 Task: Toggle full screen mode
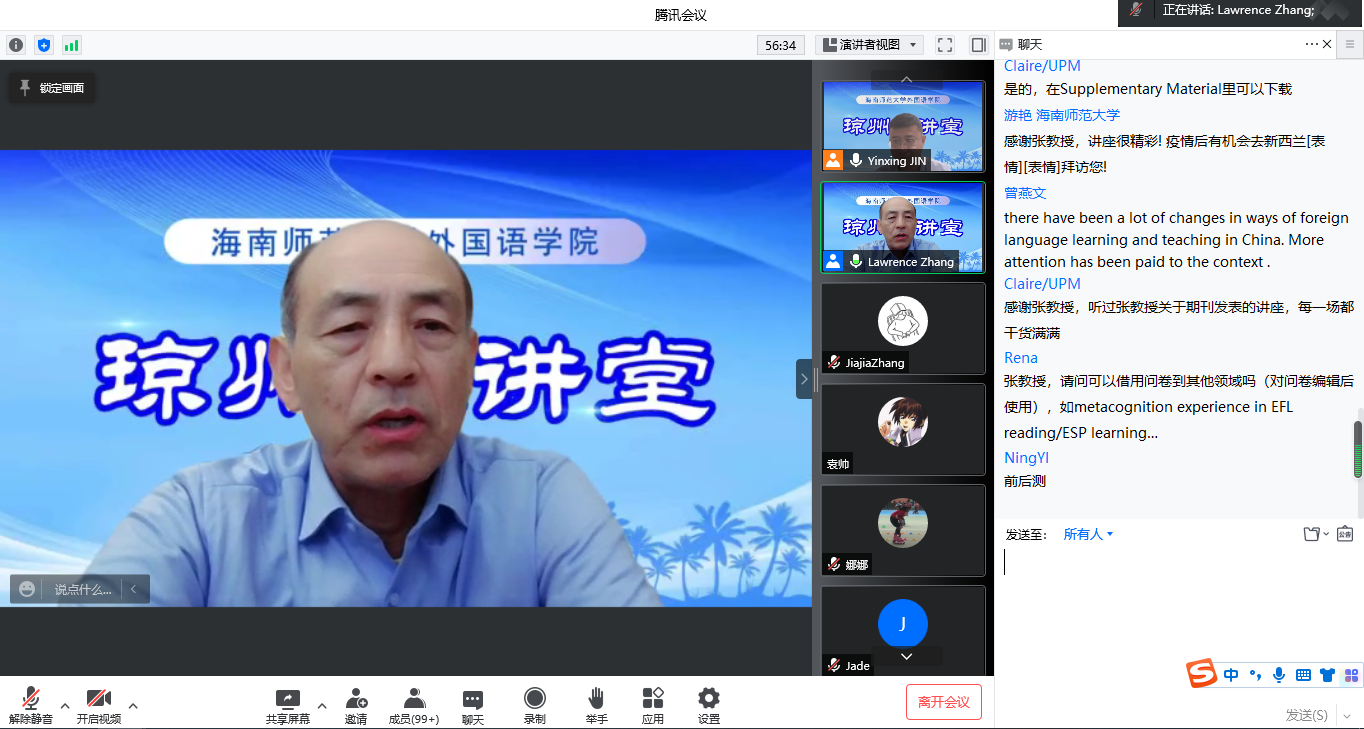[945, 45]
